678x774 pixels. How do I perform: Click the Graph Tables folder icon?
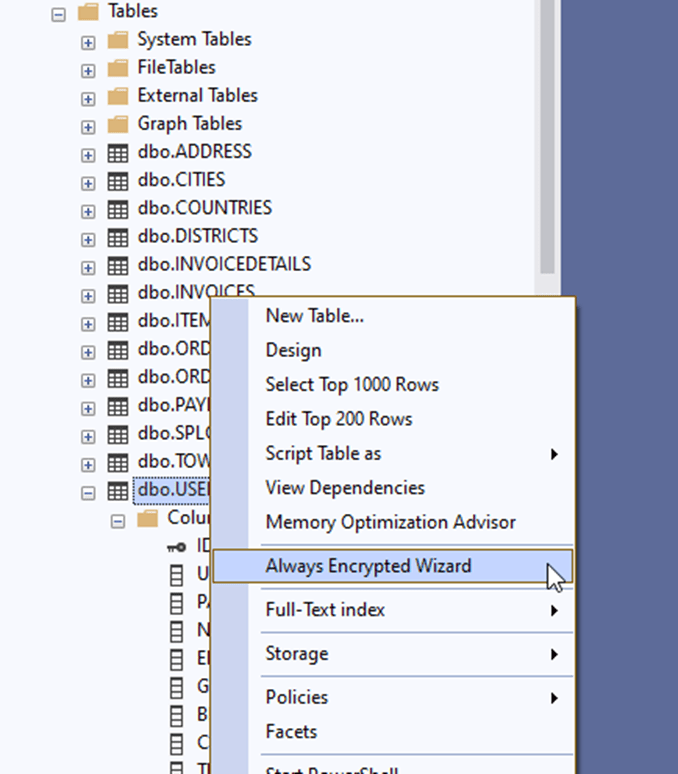click(x=119, y=124)
